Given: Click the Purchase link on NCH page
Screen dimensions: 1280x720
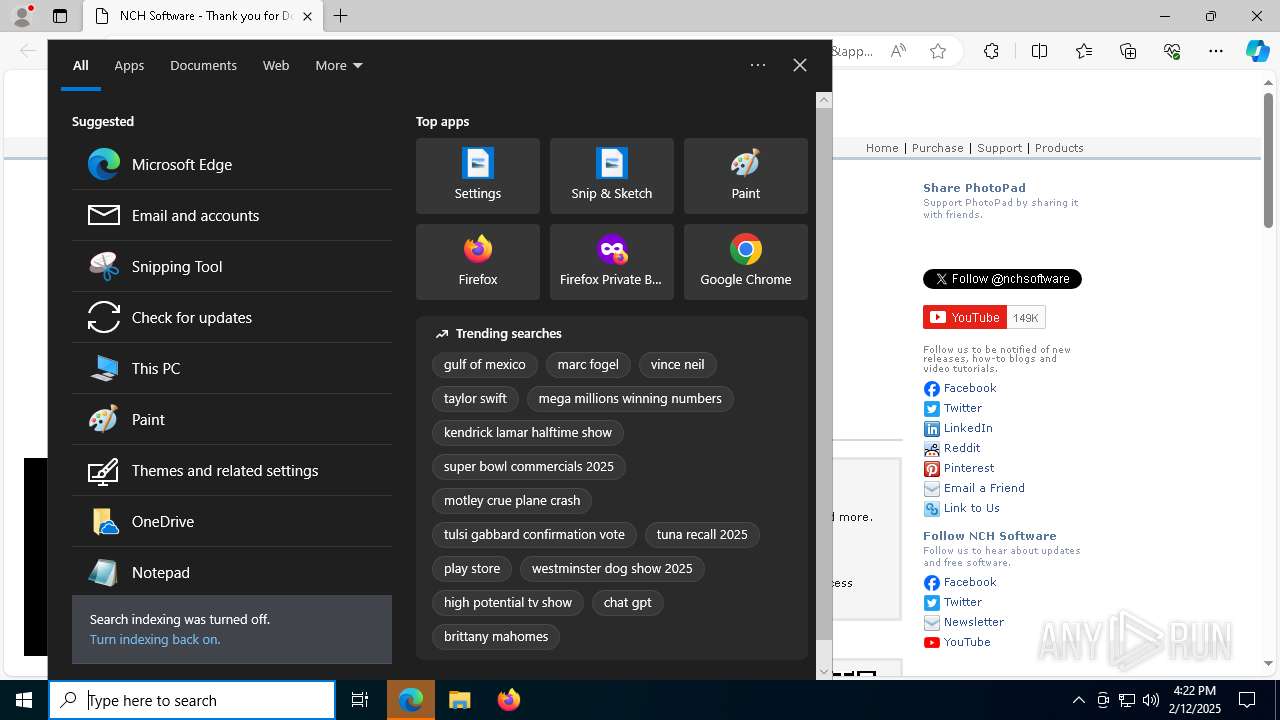Looking at the screenshot, I should (938, 148).
